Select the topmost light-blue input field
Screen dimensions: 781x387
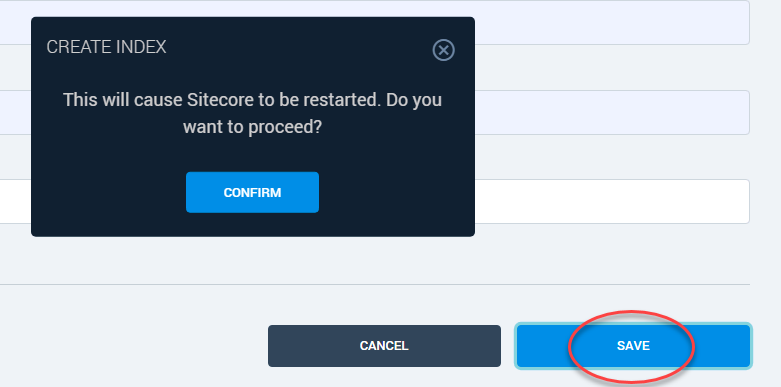coord(612,22)
